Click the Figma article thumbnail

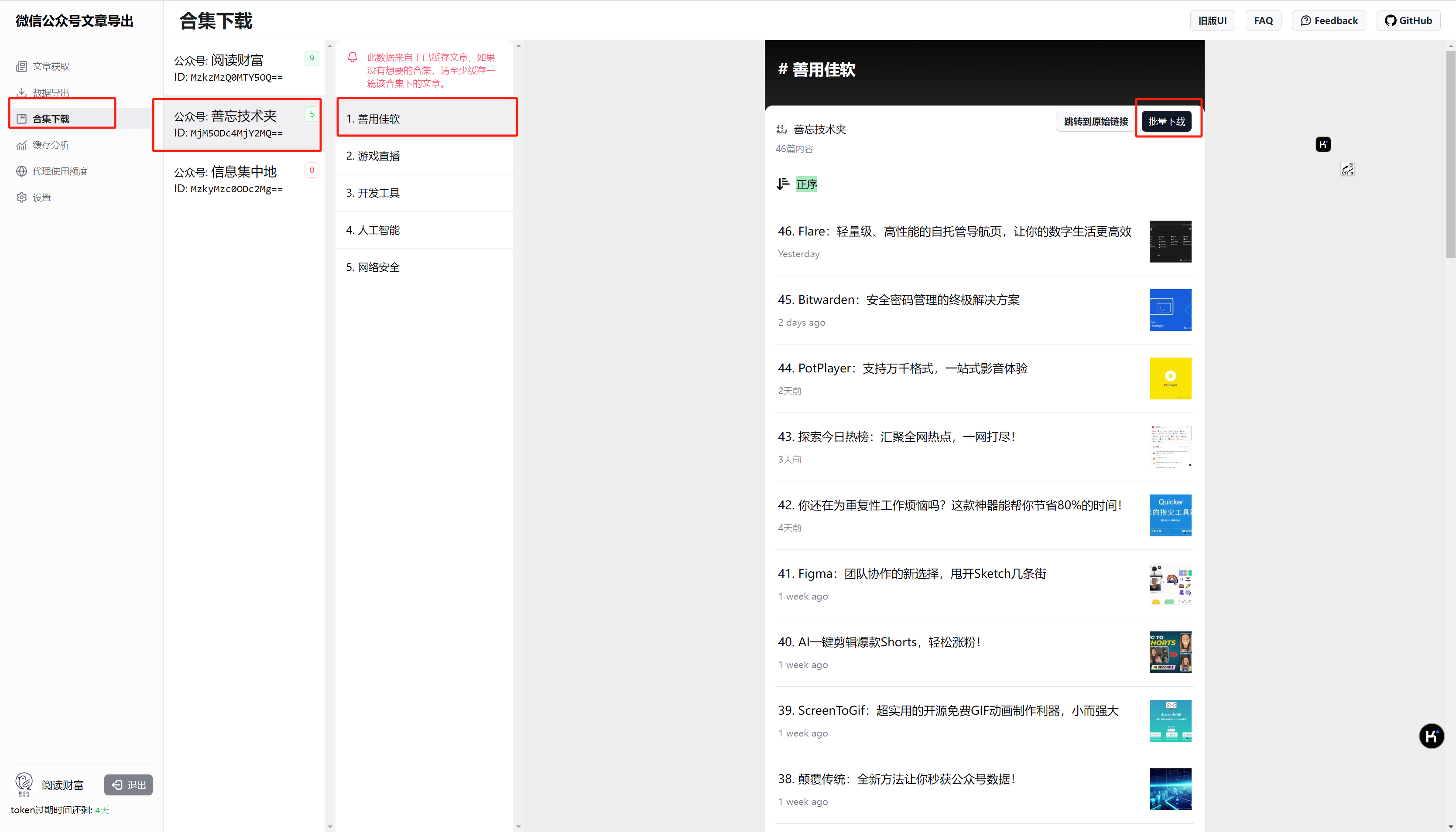[1170, 584]
